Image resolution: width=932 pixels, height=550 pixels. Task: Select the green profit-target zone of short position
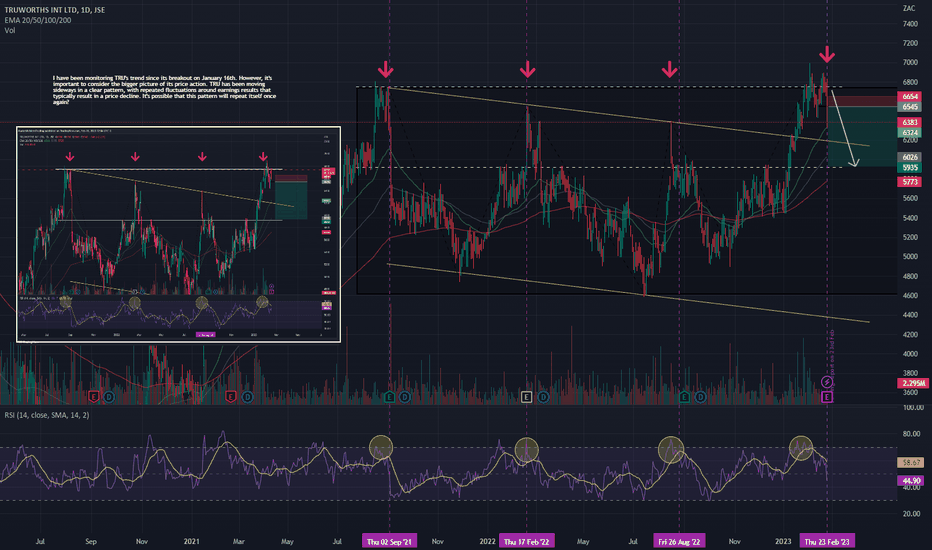click(x=862, y=137)
